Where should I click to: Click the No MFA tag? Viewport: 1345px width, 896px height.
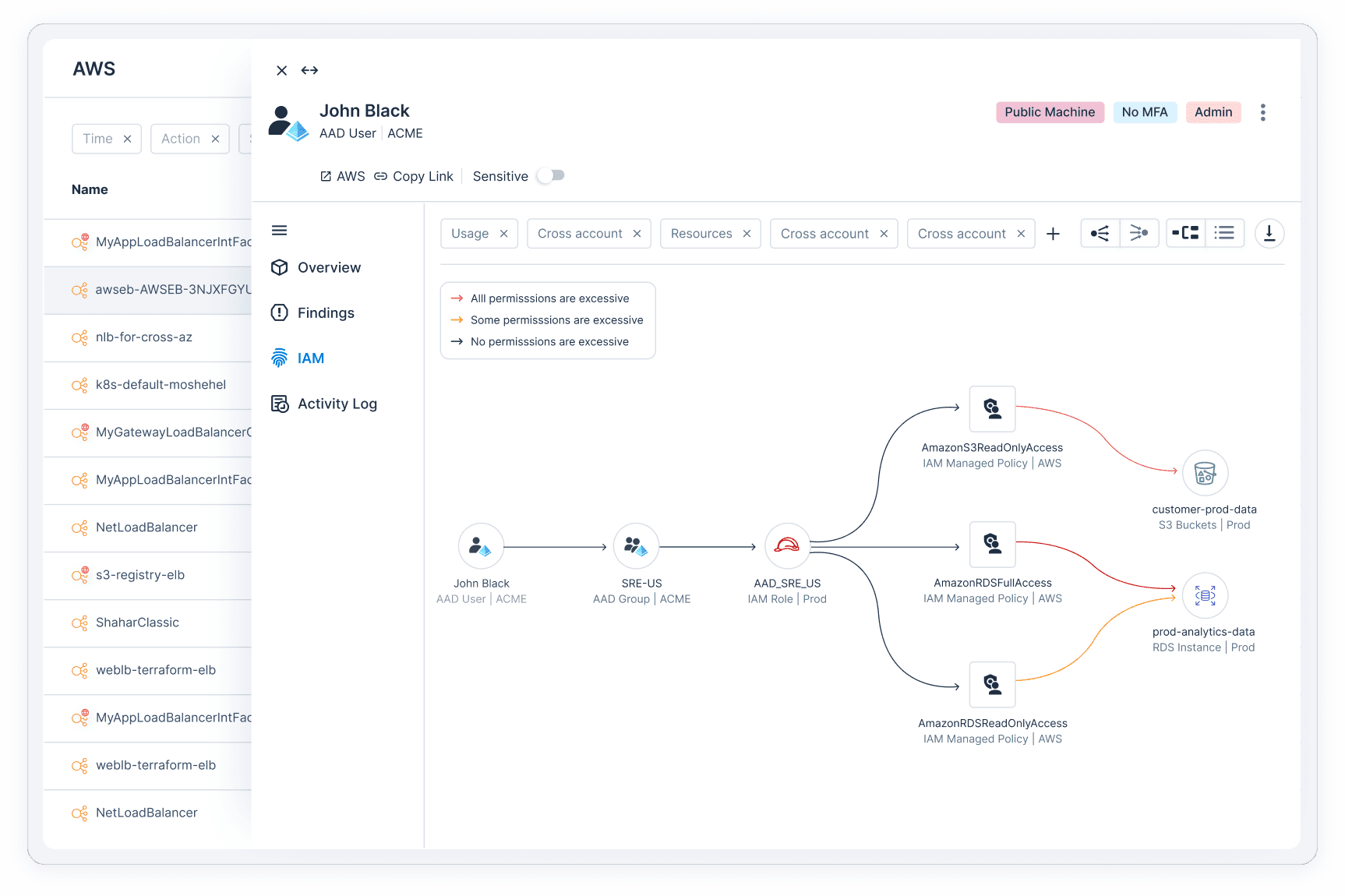coord(1145,112)
